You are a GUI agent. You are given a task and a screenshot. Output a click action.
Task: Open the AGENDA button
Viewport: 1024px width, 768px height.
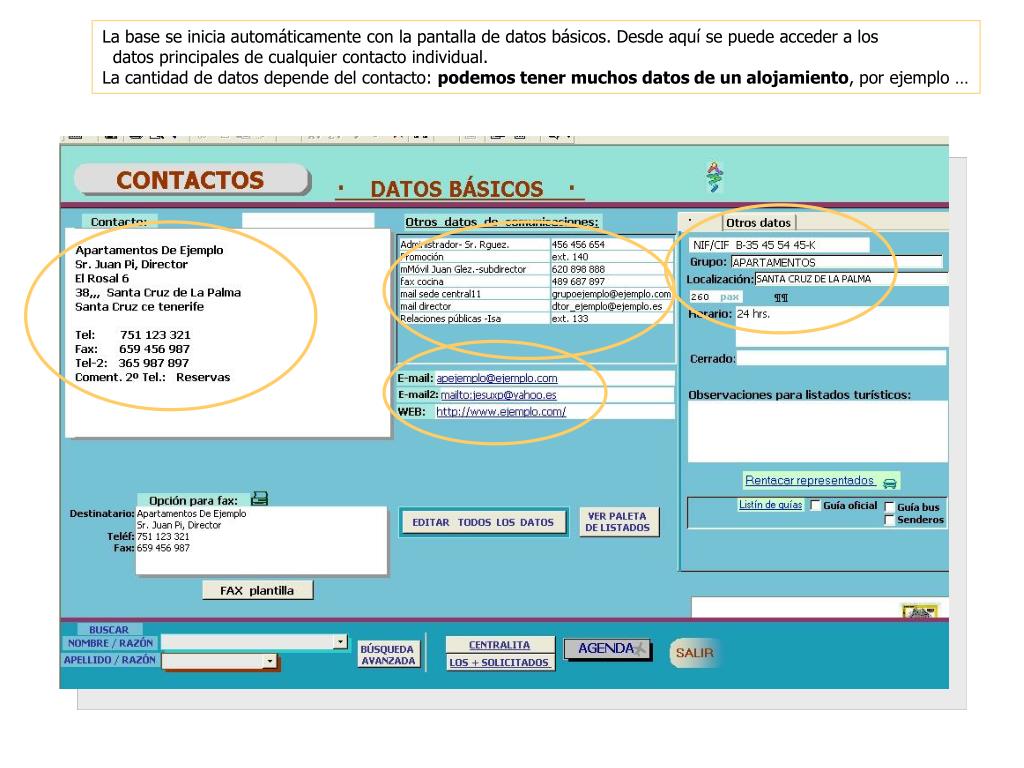click(607, 648)
